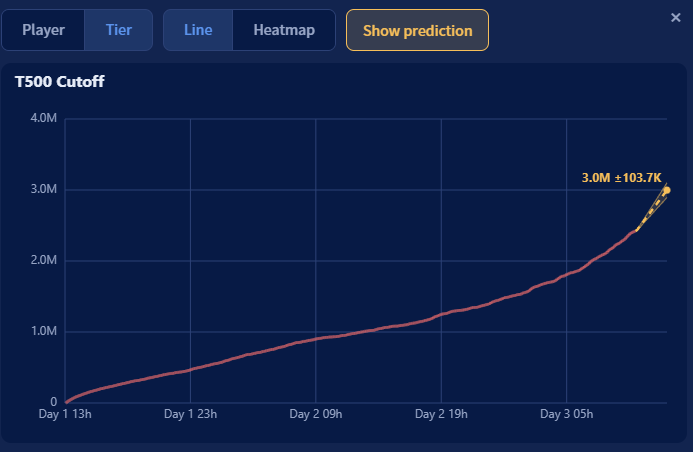The height and width of the screenshot is (452, 693).
Task: Switch to Heatmap chart mode
Action: click(x=284, y=30)
